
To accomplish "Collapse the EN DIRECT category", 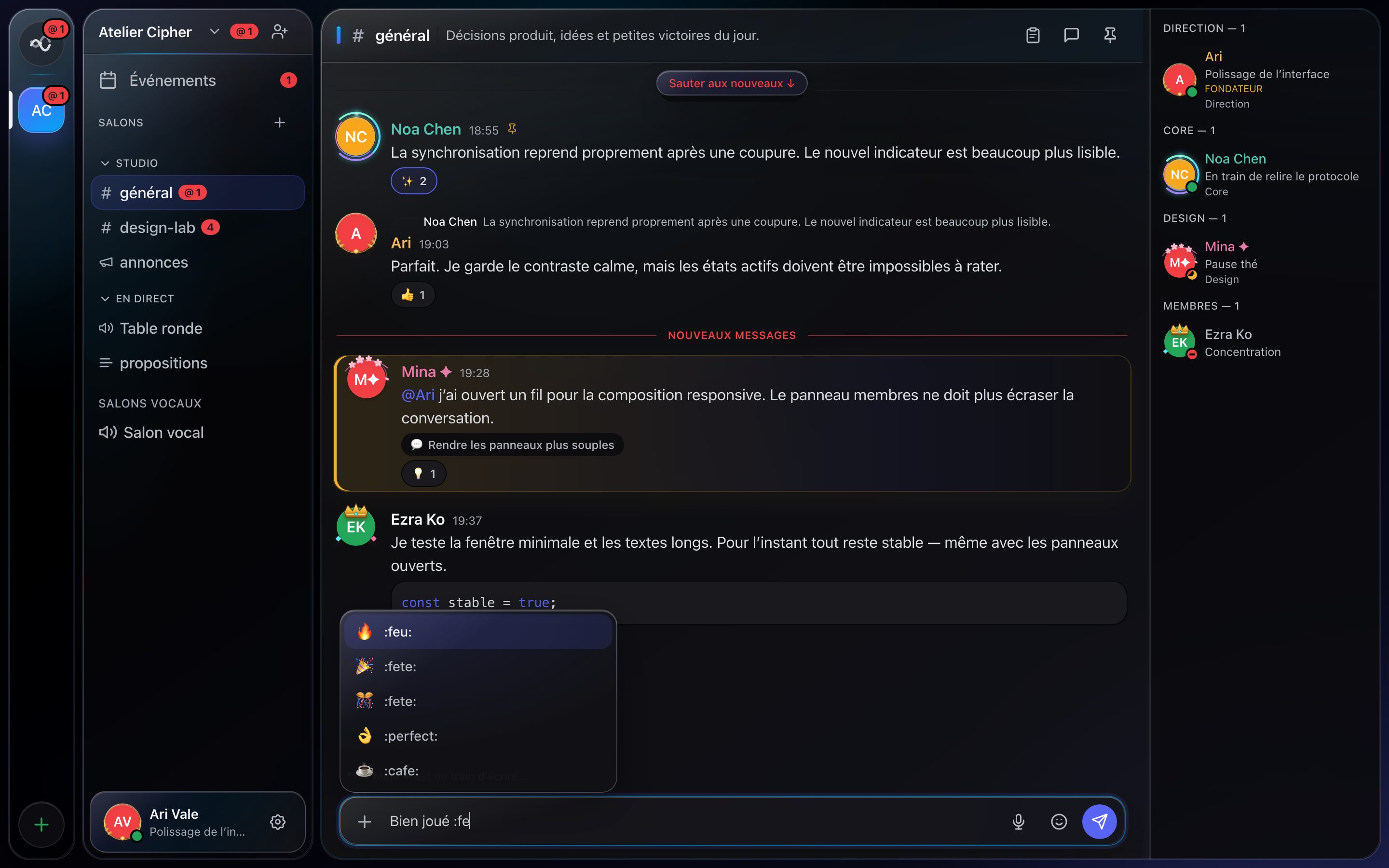I will click(137, 298).
